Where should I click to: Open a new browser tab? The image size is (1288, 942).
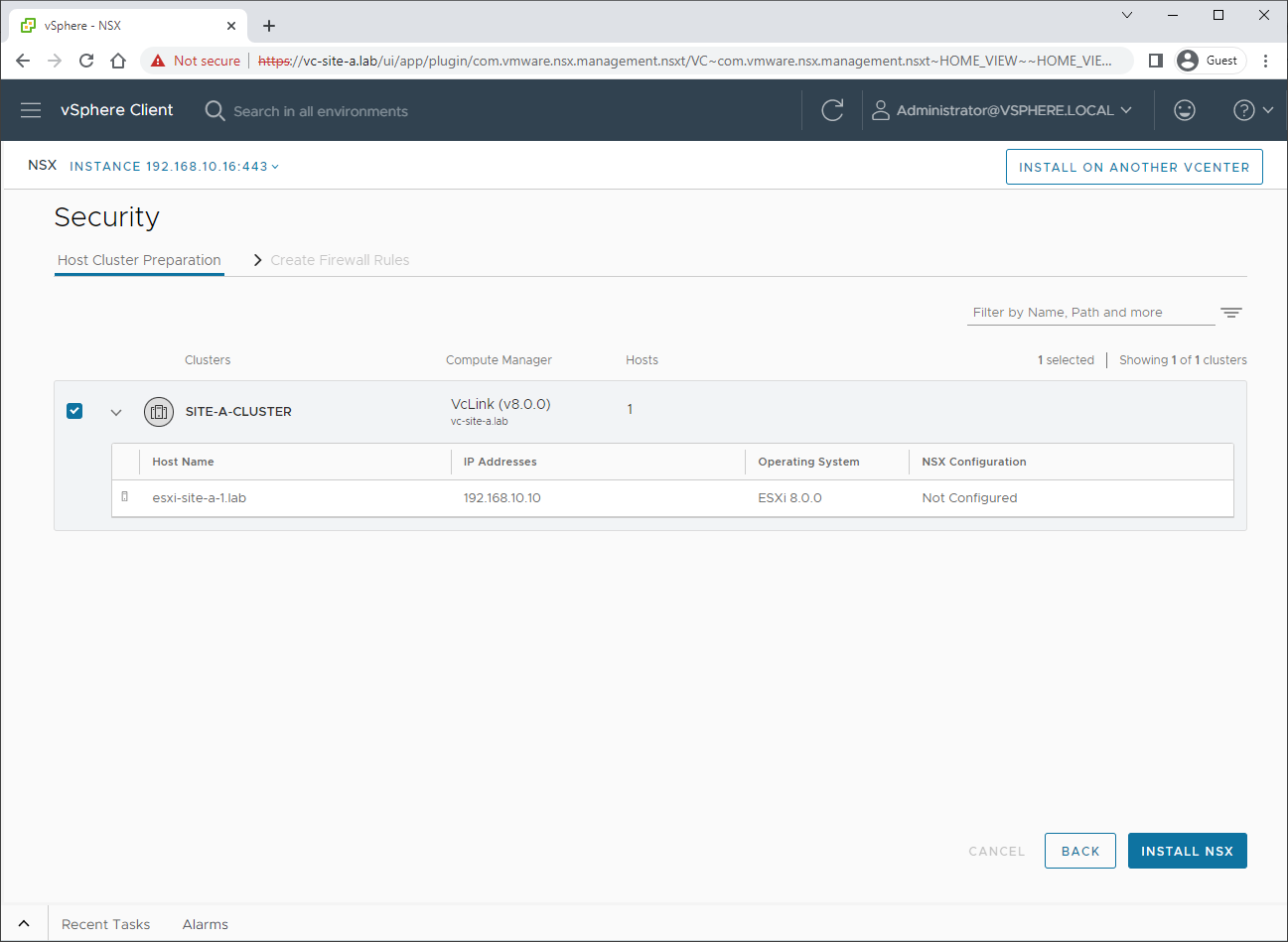click(x=269, y=26)
